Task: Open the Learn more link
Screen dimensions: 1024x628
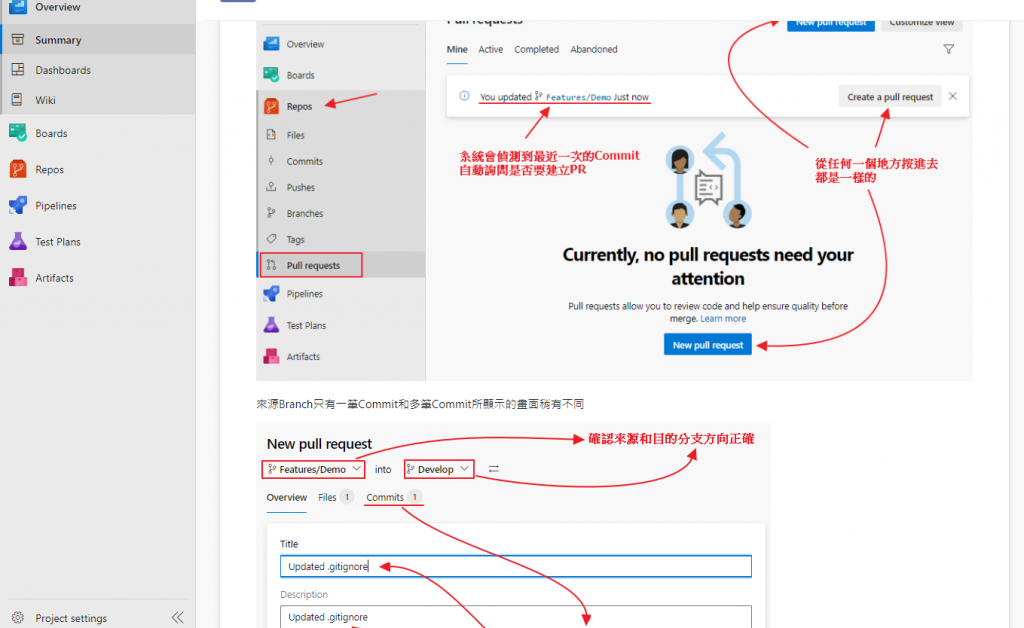Action: point(723,319)
